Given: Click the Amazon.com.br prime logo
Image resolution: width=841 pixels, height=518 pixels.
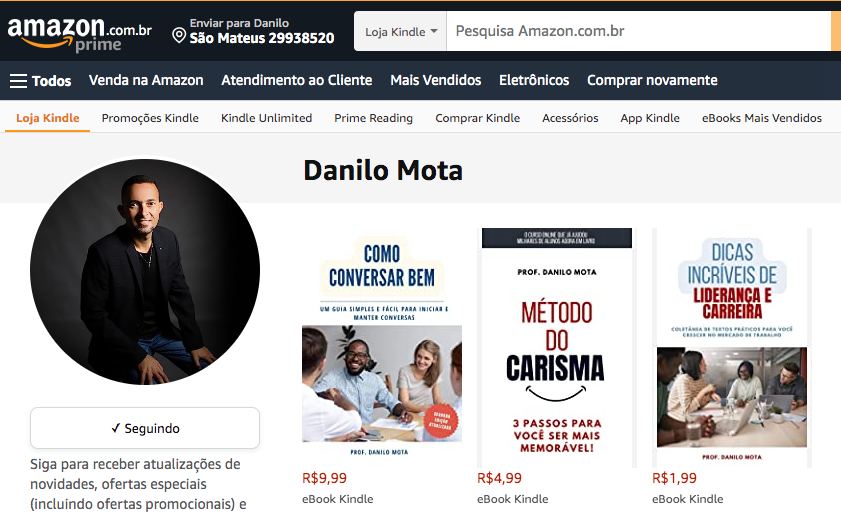Looking at the screenshot, I should [79, 34].
